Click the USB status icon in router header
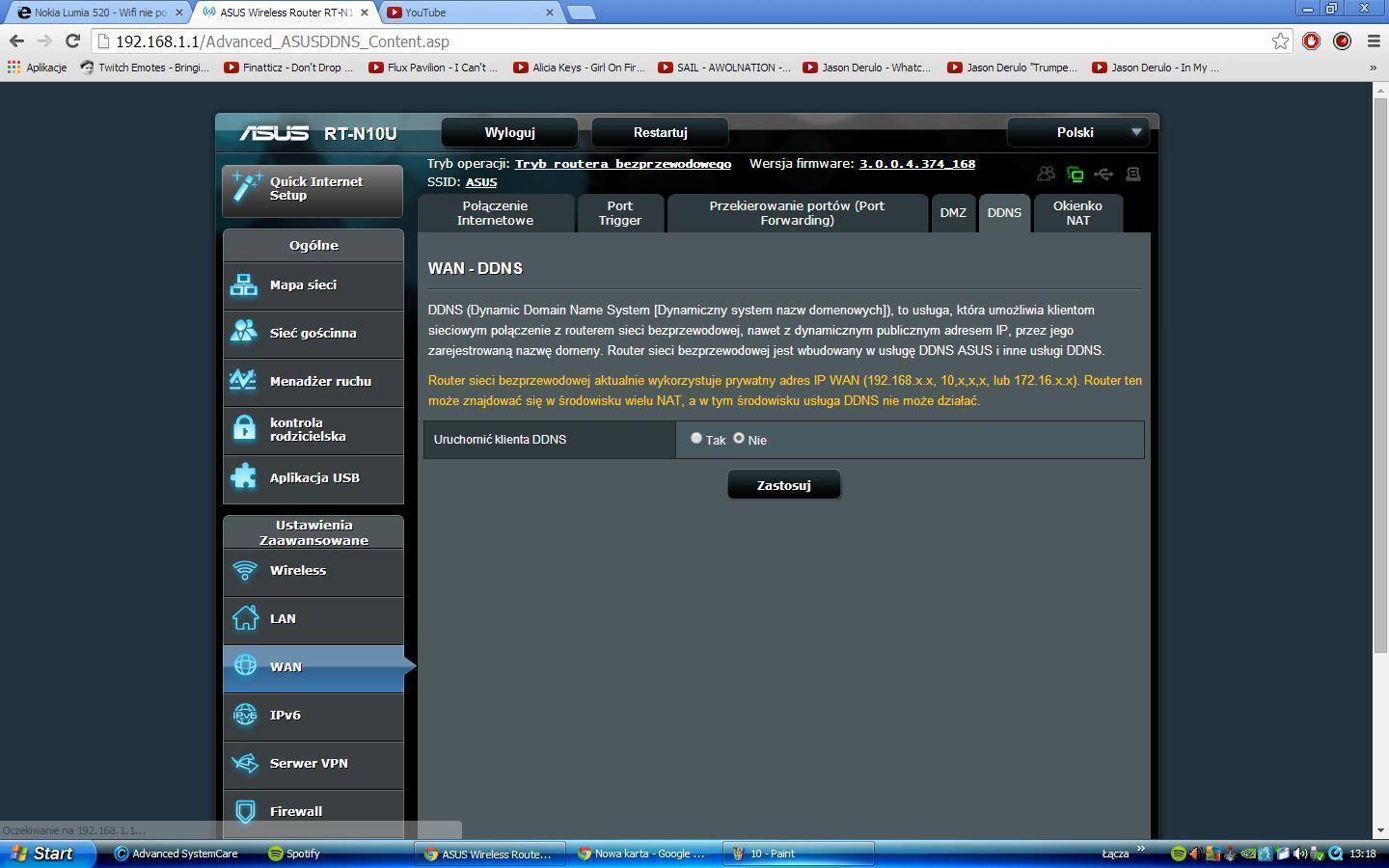1389x868 pixels. coord(1104,175)
